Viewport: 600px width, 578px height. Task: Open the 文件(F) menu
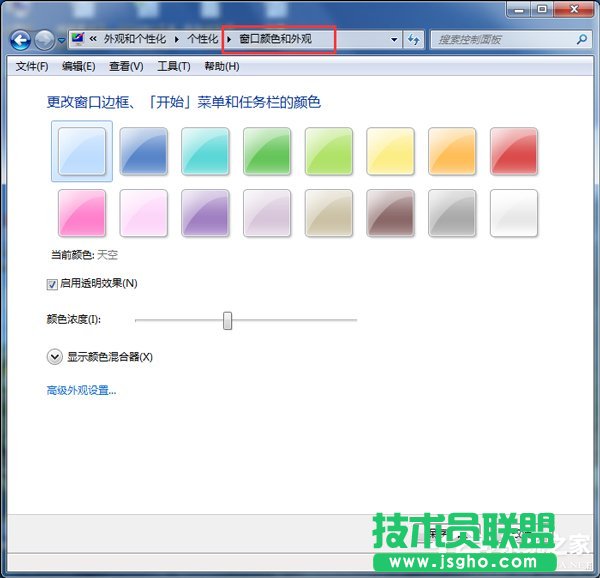32,66
